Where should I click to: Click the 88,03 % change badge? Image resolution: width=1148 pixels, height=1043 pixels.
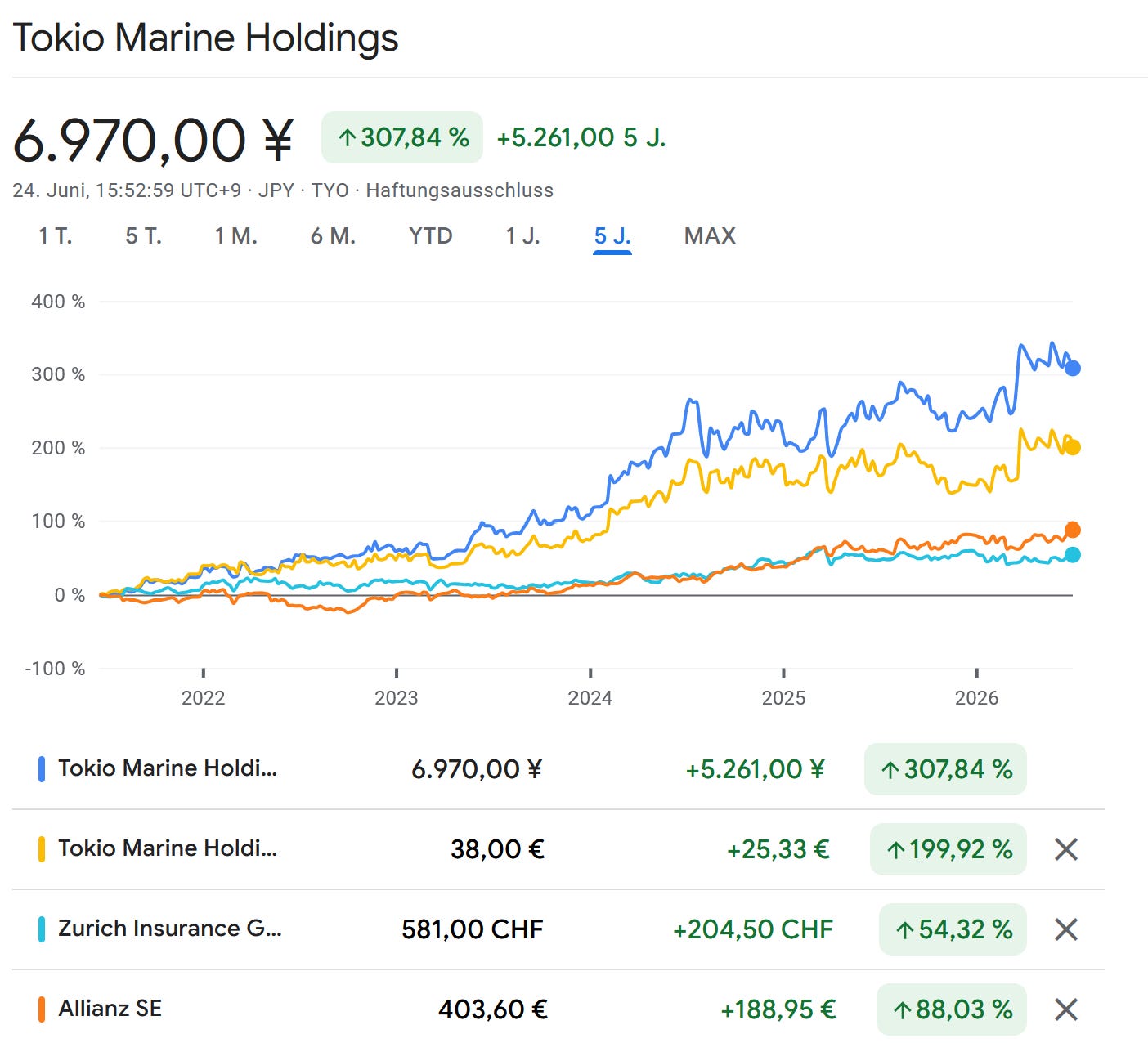tap(951, 1009)
